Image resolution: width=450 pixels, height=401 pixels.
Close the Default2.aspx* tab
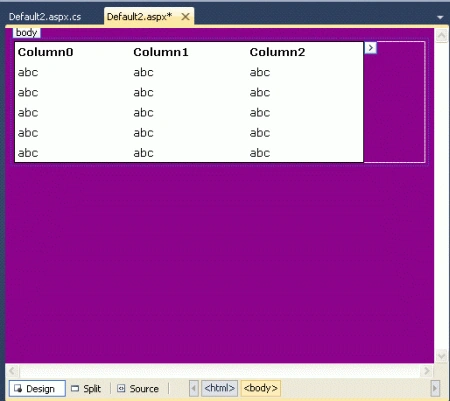(x=185, y=16)
